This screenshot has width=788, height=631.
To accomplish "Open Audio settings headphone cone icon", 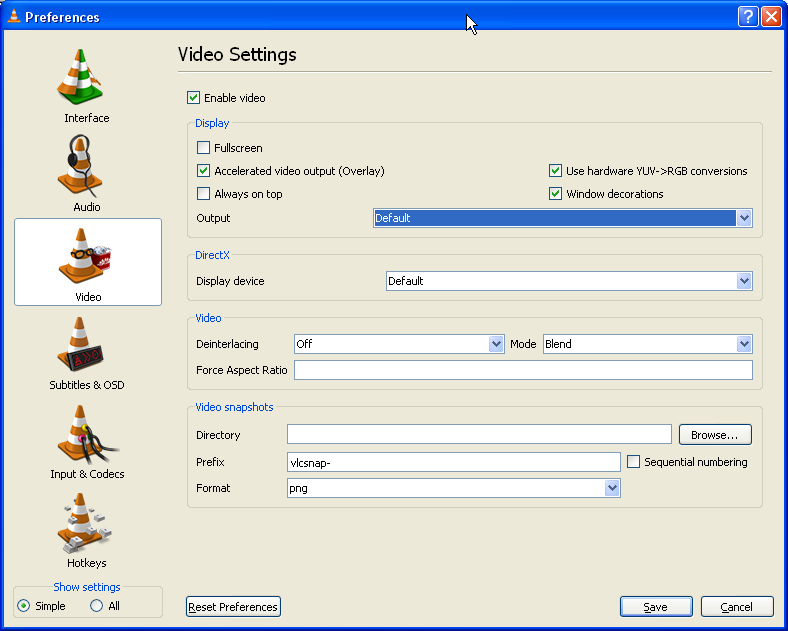I will (80, 165).
